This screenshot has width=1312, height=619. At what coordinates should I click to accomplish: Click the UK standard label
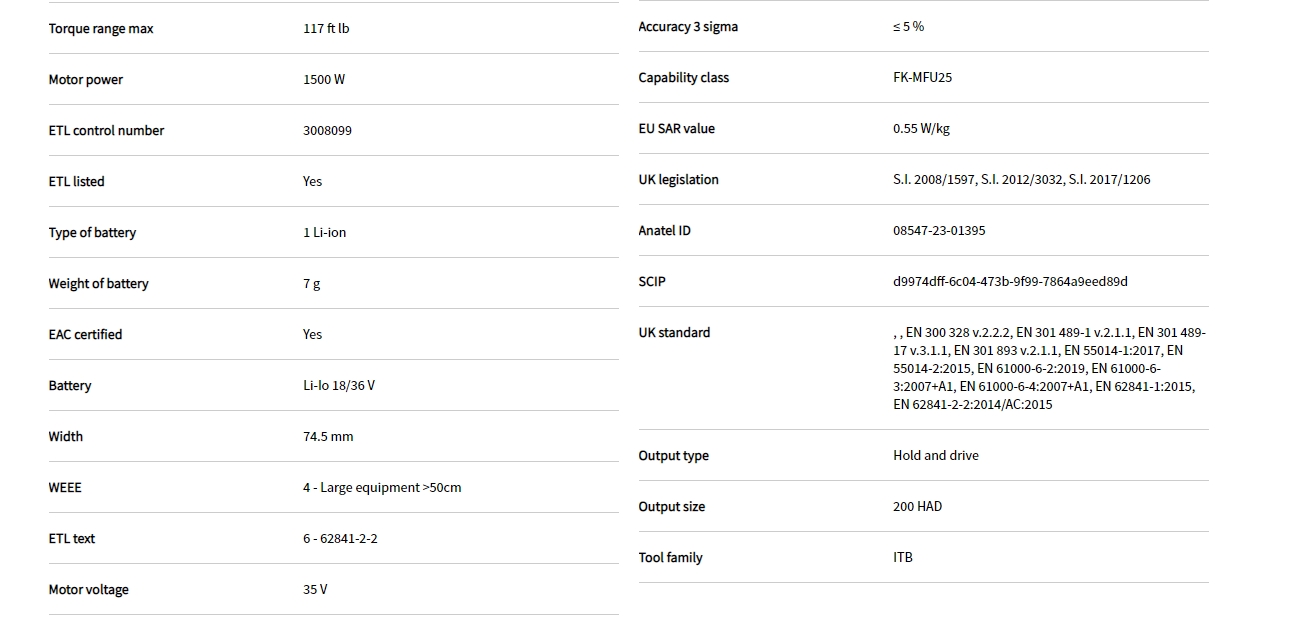674,333
